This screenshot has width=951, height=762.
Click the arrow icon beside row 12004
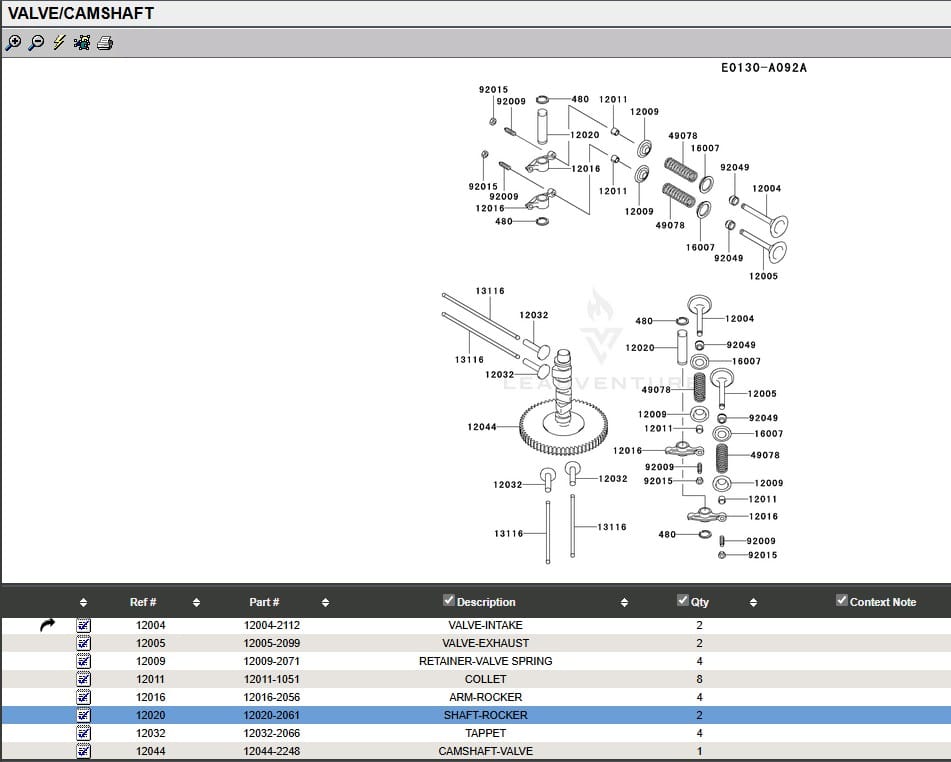(48, 625)
